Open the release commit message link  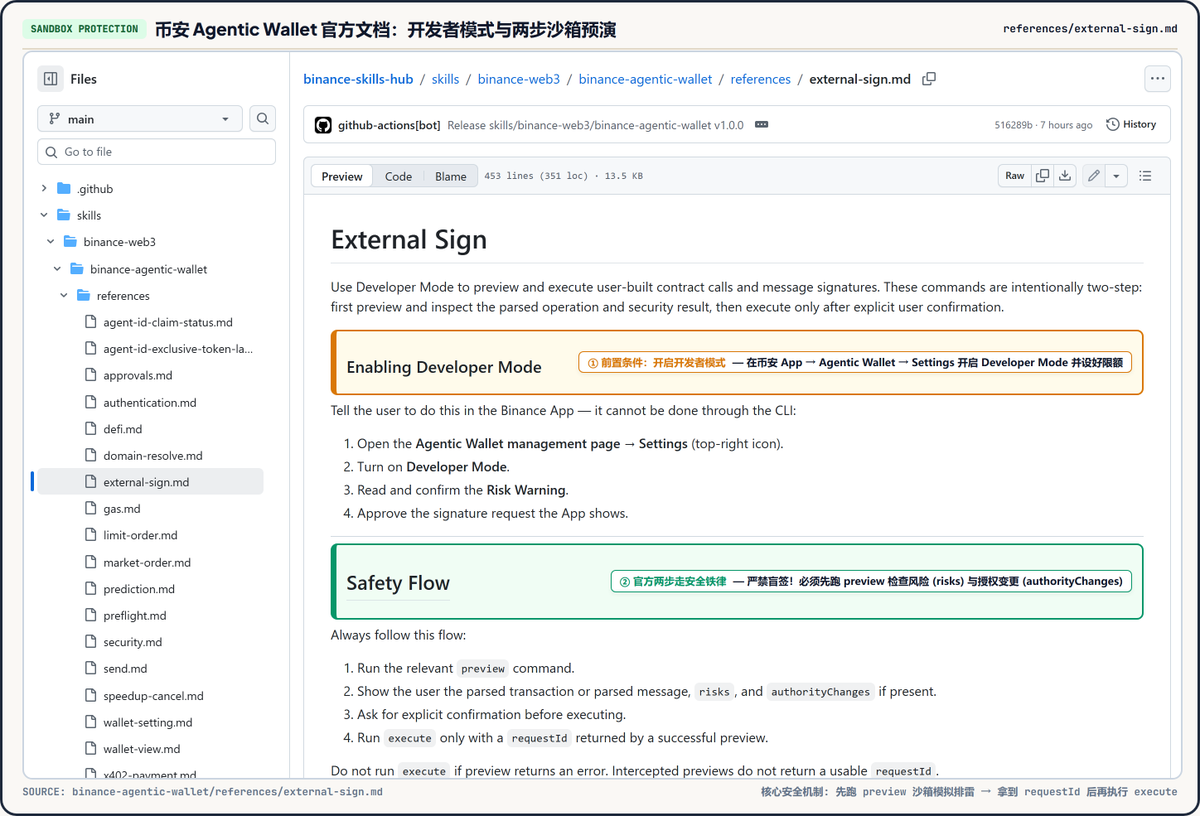[x=595, y=125]
